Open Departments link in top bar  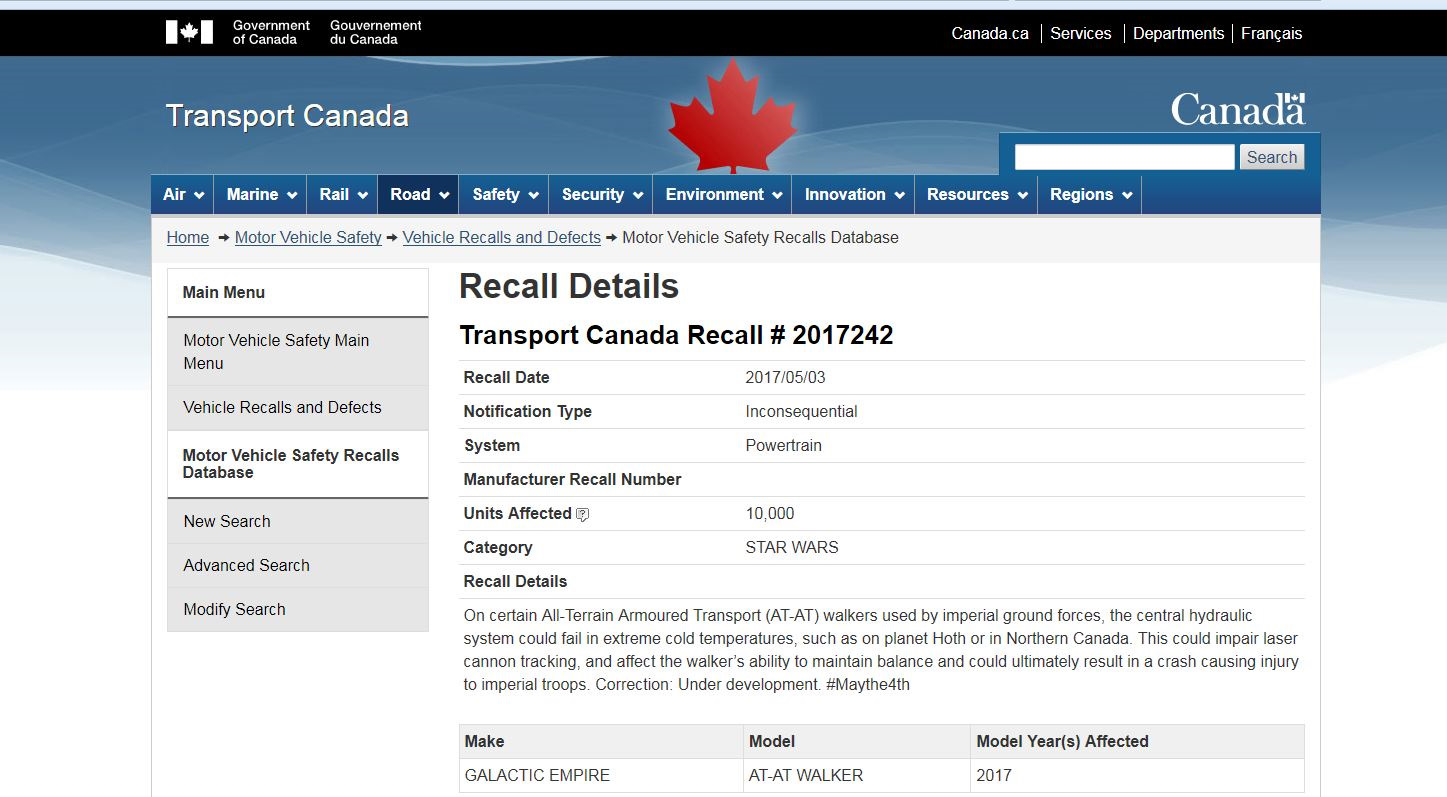(1178, 33)
